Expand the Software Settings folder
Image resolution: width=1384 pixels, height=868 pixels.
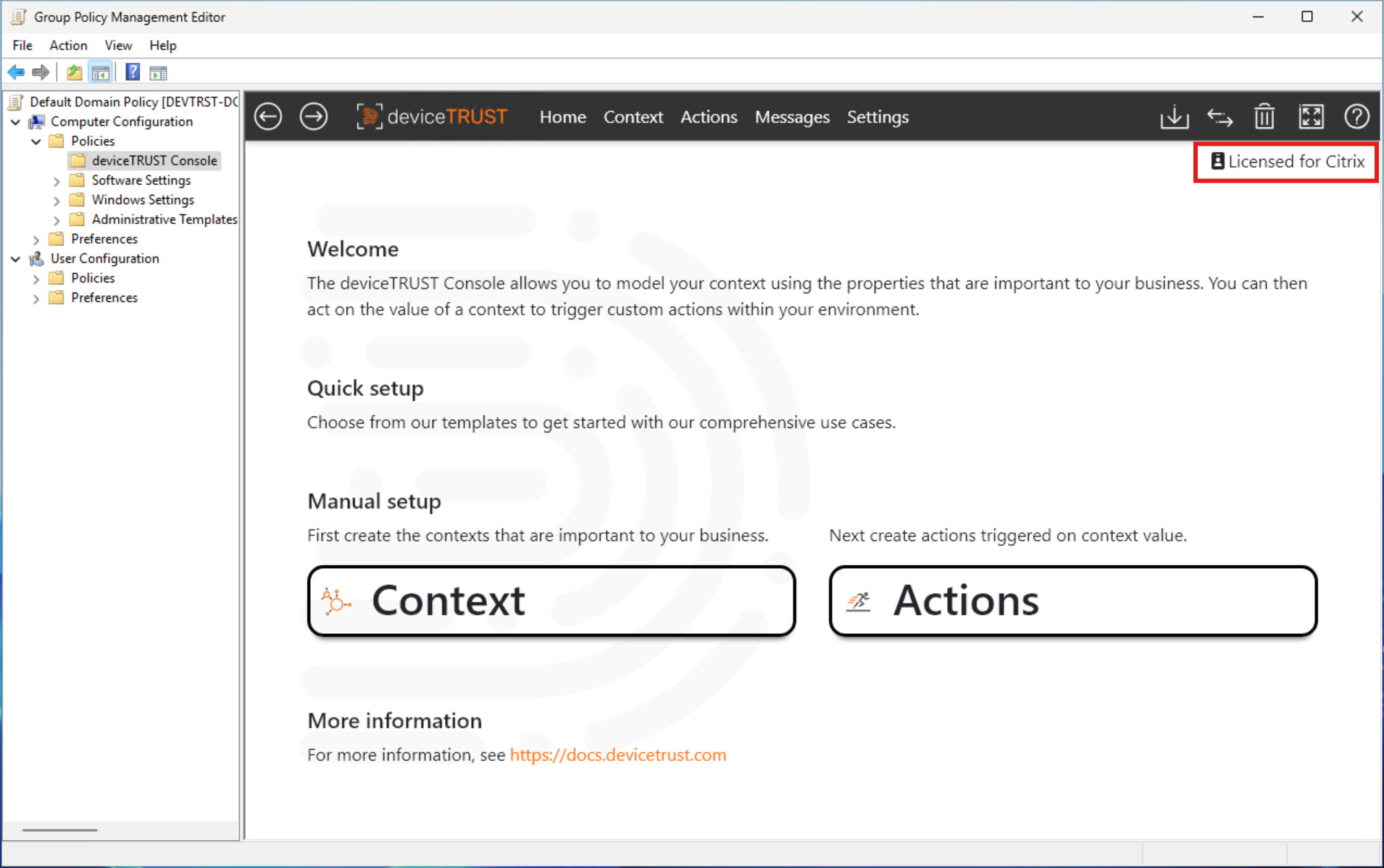tap(57, 181)
